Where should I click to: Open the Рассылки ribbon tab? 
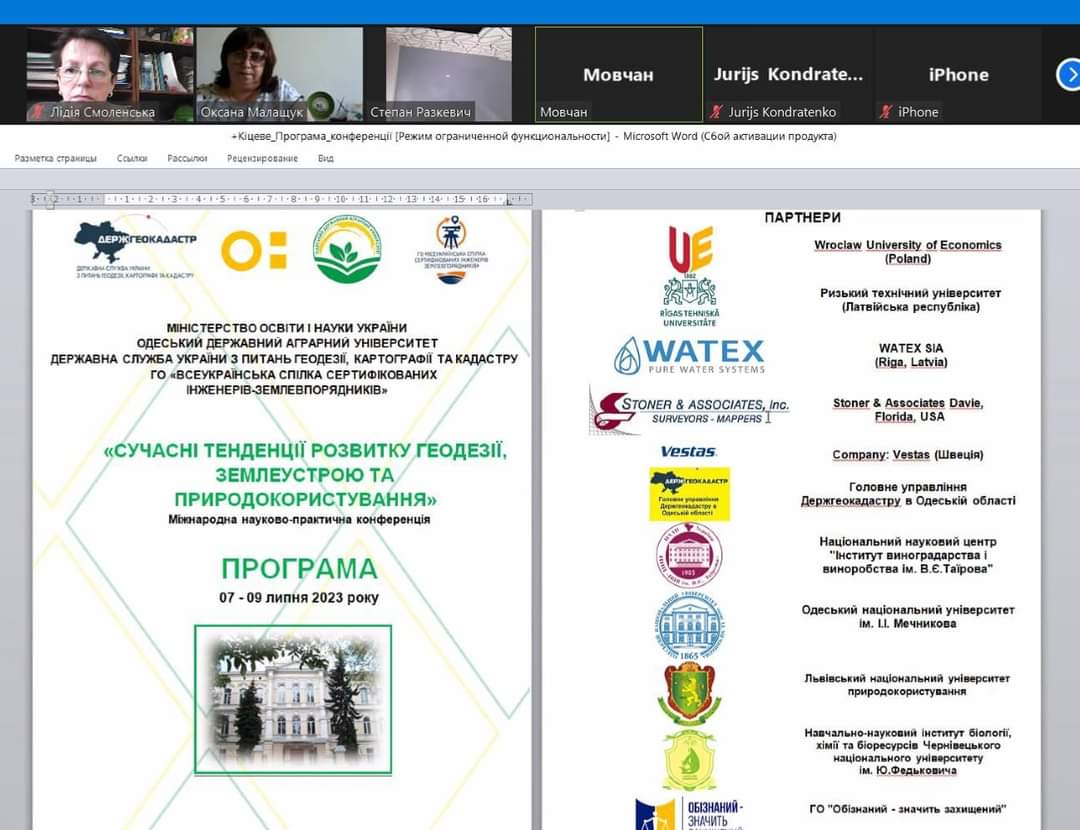[187, 158]
